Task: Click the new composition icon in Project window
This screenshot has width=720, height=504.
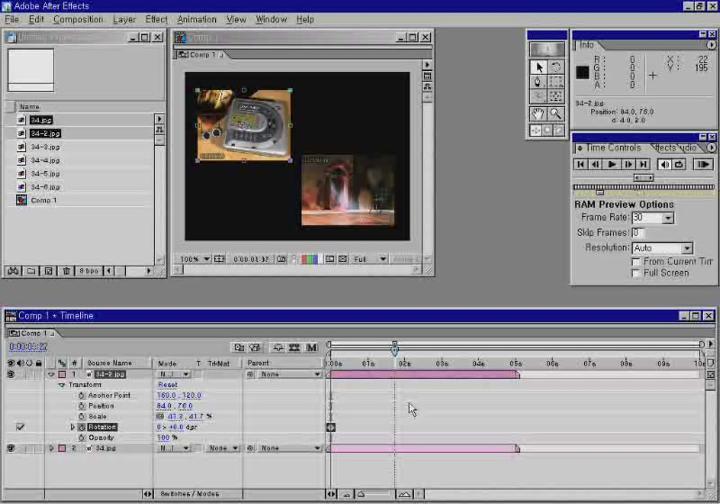Action: tap(48, 271)
